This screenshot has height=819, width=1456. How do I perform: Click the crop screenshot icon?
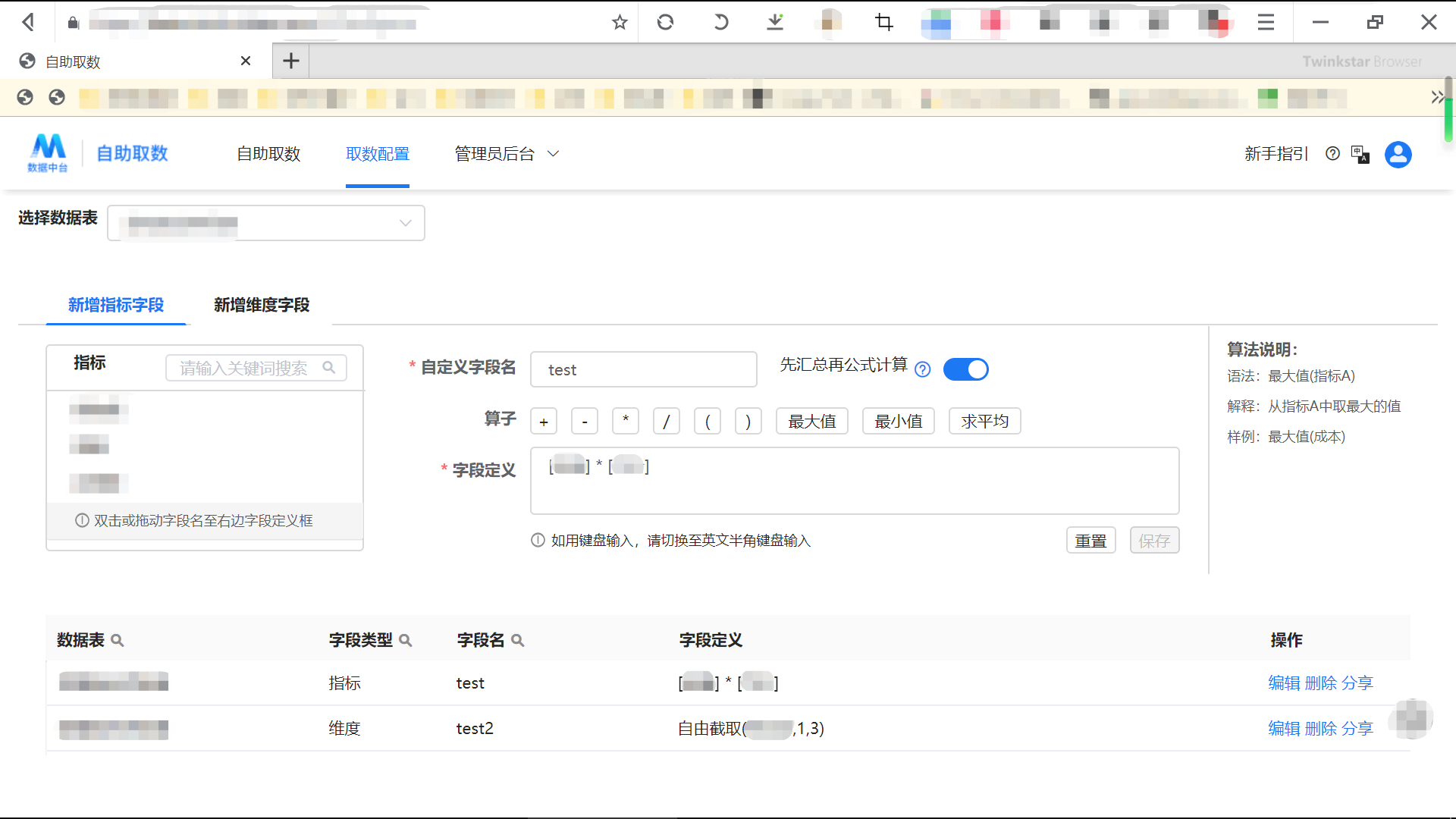(x=884, y=22)
